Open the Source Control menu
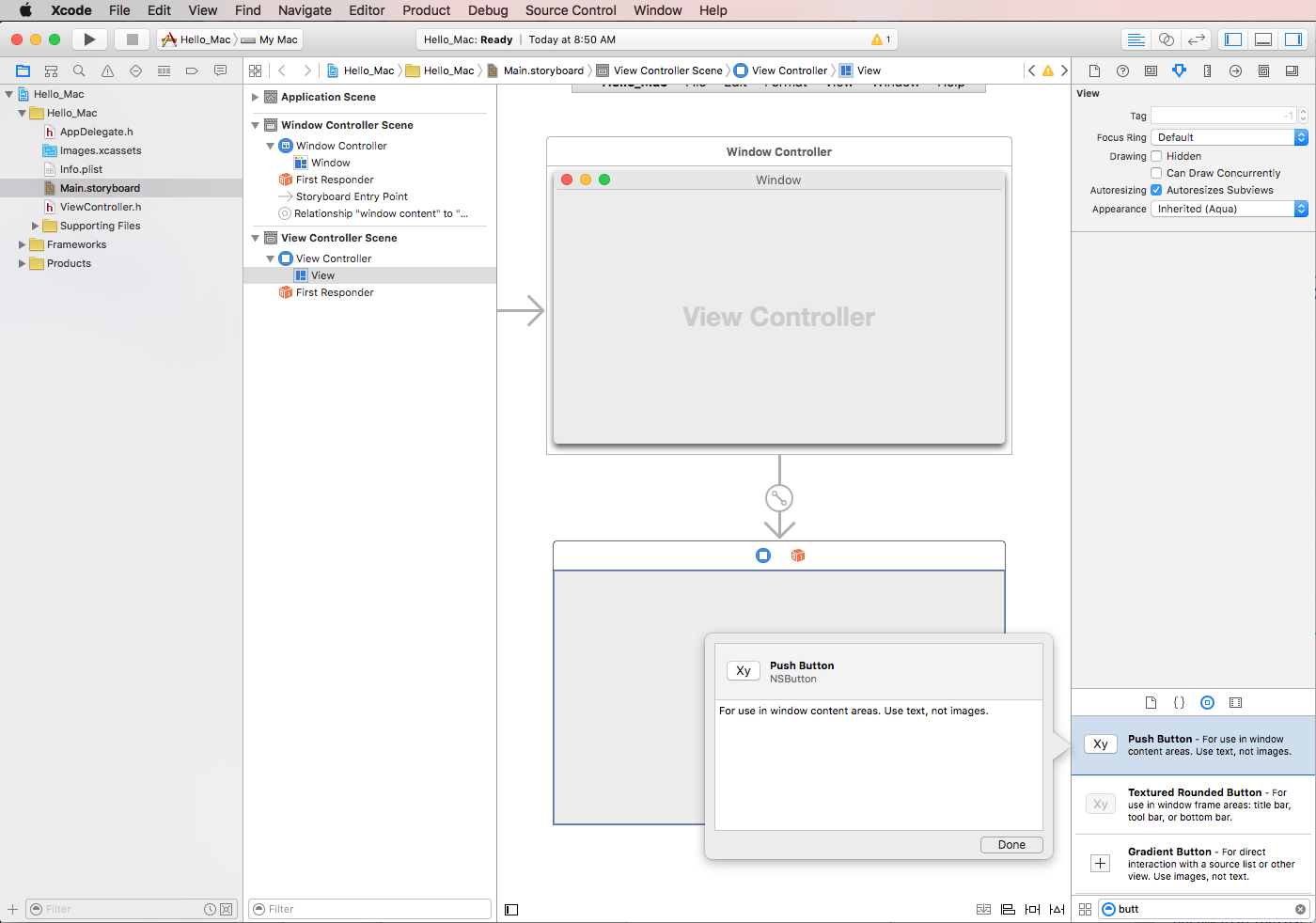 (x=570, y=10)
